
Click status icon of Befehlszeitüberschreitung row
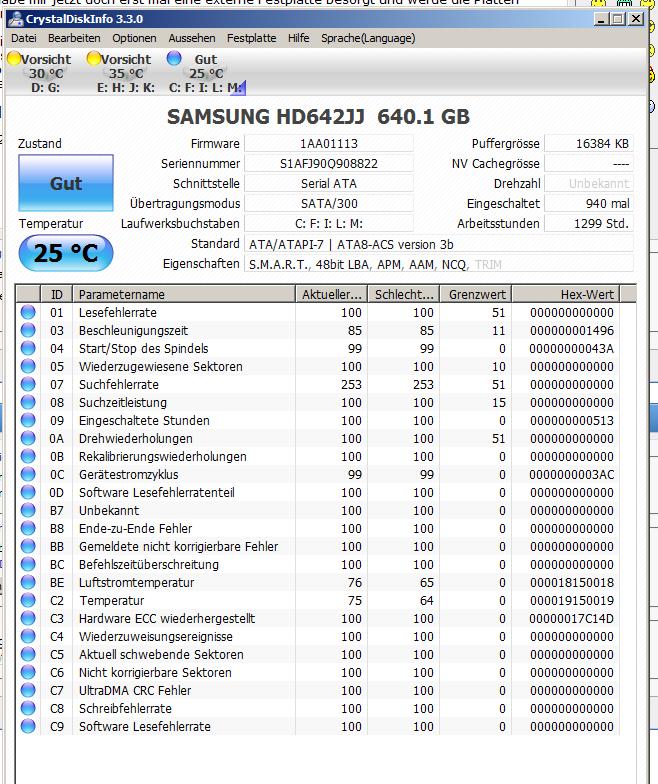click(28, 564)
